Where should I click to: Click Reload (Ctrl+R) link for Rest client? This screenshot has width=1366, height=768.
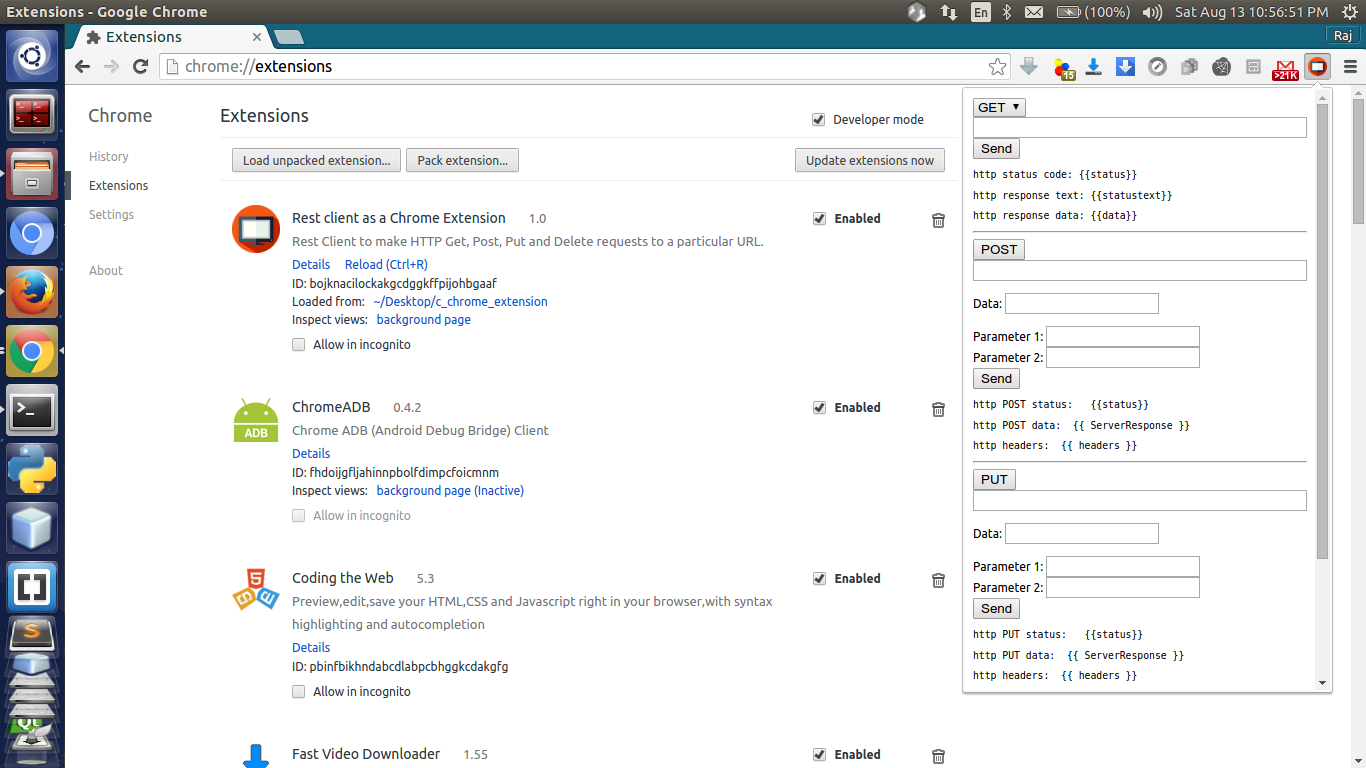point(386,265)
